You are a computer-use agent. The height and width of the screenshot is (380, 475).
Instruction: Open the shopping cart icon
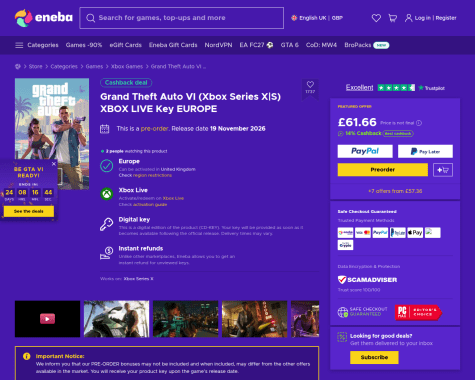point(393,18)
